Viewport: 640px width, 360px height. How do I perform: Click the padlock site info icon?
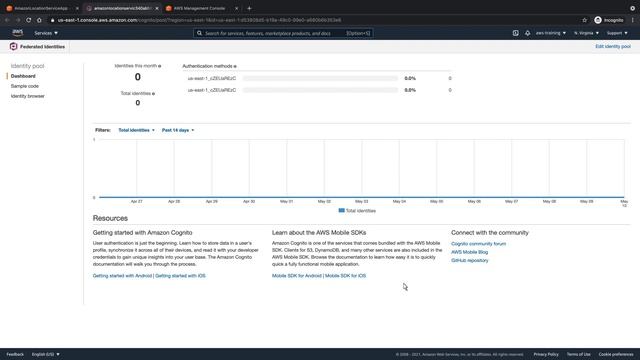52,20
